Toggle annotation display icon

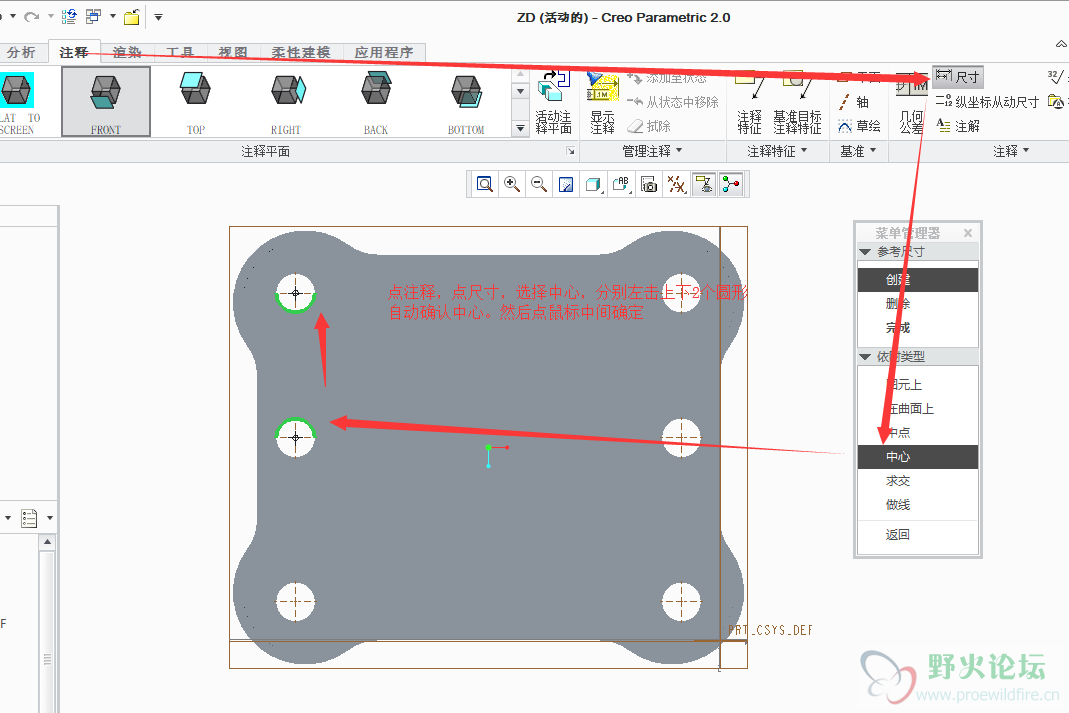click(704, 184)
